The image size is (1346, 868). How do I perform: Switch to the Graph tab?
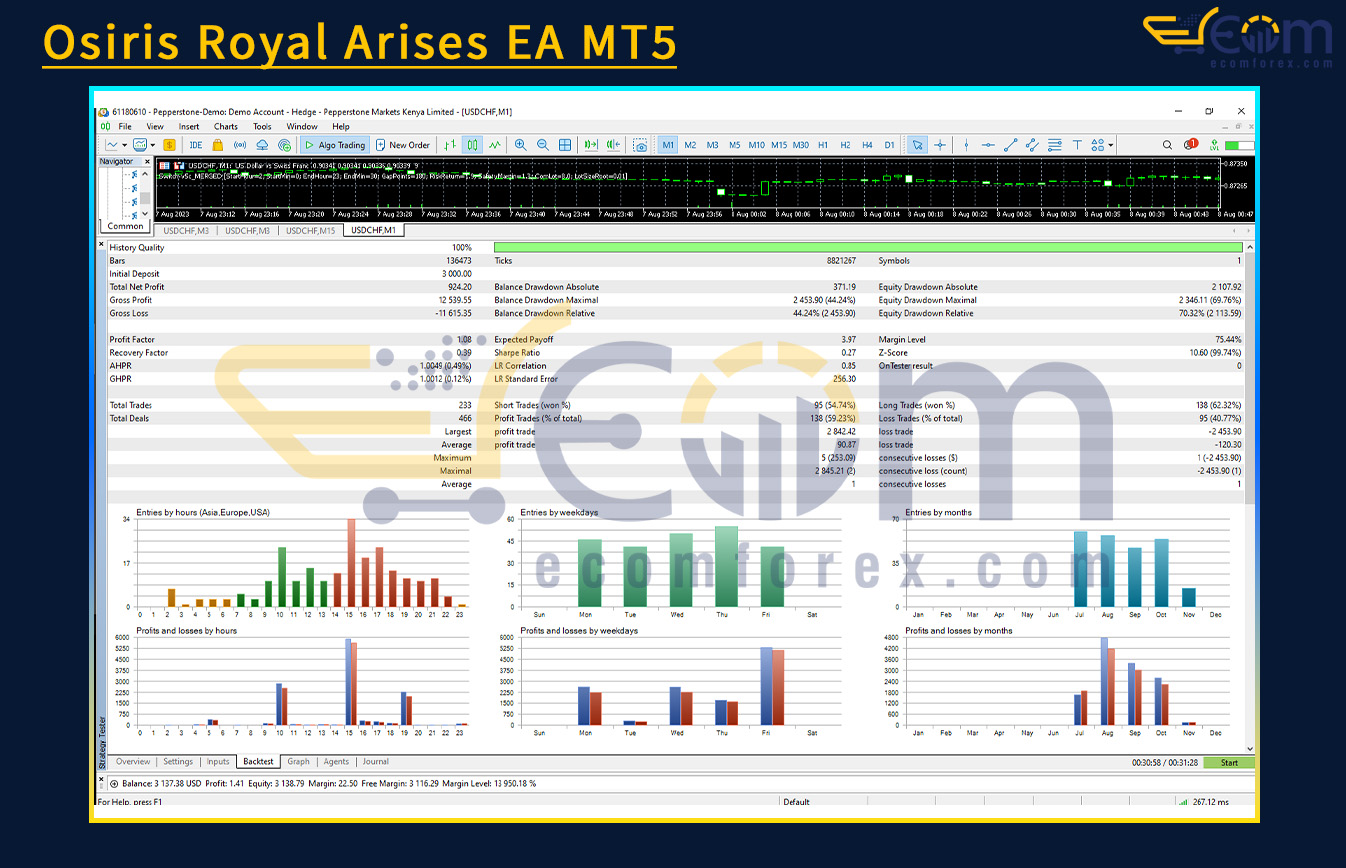[298, 762]
